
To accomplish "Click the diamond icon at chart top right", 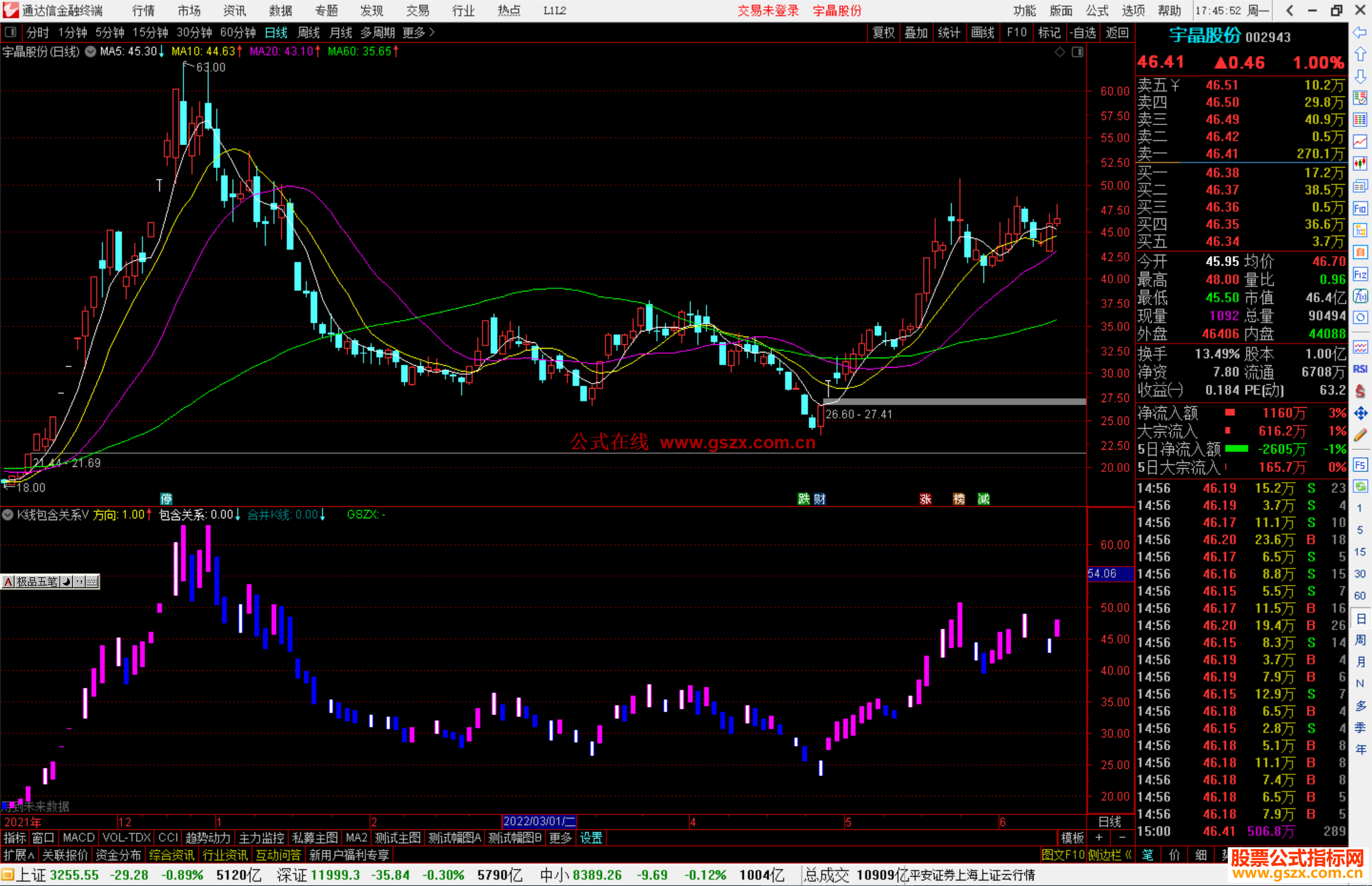I will coord(1059,52).
